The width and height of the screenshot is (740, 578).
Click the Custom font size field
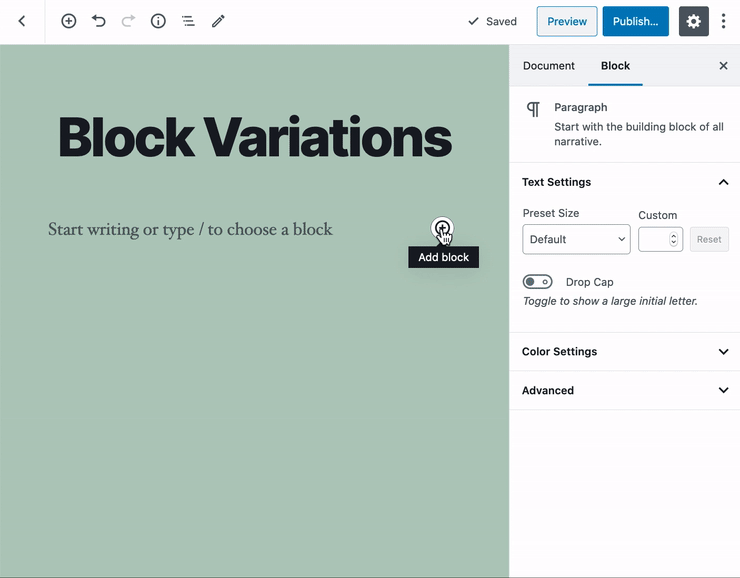[x=655, y=240]
